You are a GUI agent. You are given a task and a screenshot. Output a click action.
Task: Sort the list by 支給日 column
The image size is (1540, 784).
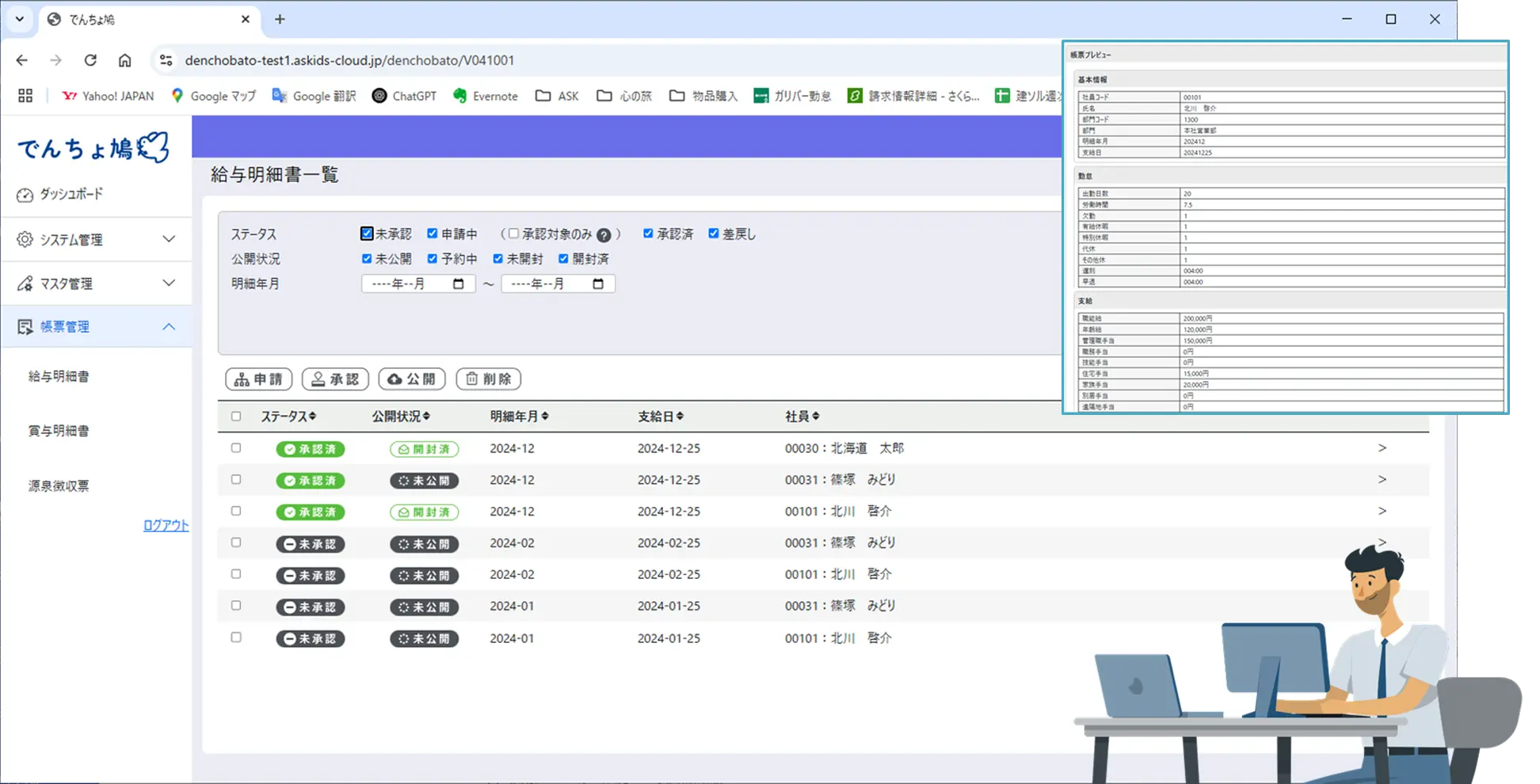[661, 417]
